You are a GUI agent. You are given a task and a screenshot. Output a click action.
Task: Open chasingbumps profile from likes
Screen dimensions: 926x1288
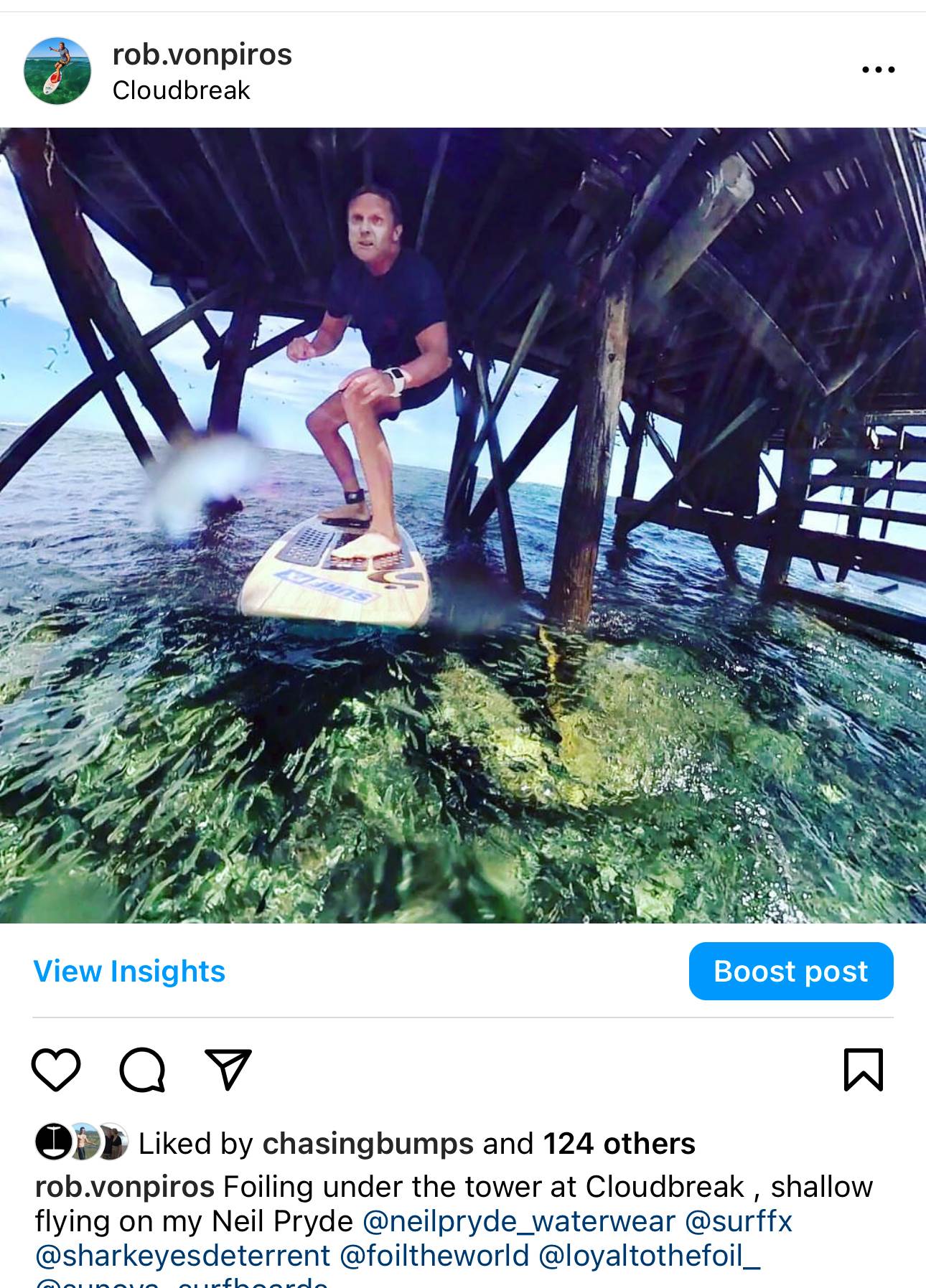pos(368,1143)
